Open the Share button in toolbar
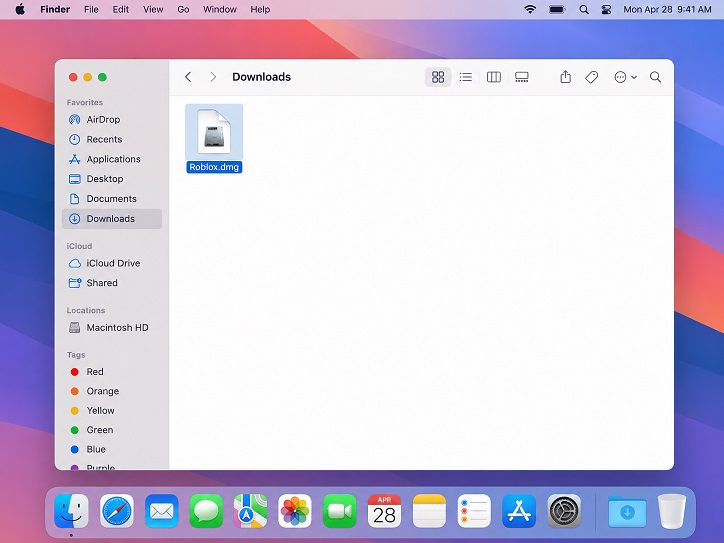 click(x=565, y=77)
